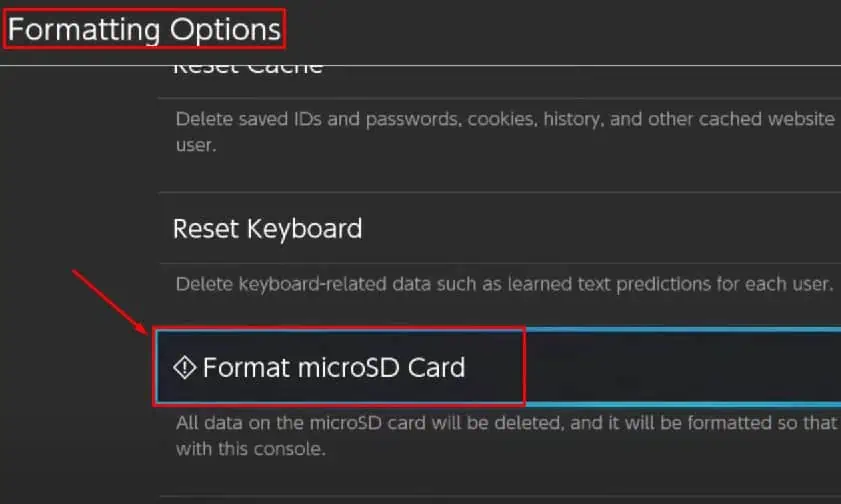
Task: Click the 'All data on the microSD card' warning text
Action: pyautogui.click(x=300, y=423)
